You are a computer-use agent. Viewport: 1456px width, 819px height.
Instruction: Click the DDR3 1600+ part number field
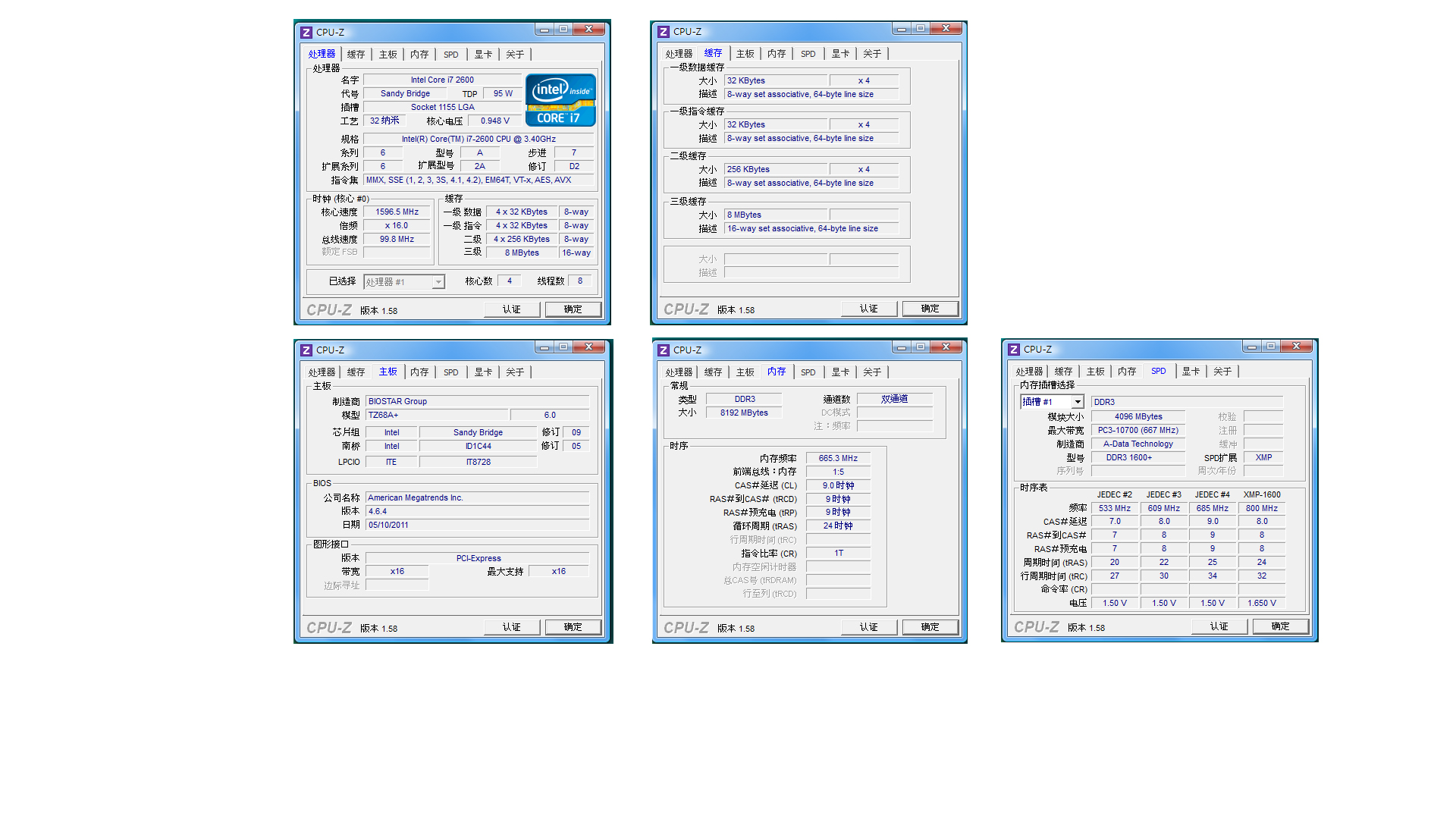click(1138, 458)
